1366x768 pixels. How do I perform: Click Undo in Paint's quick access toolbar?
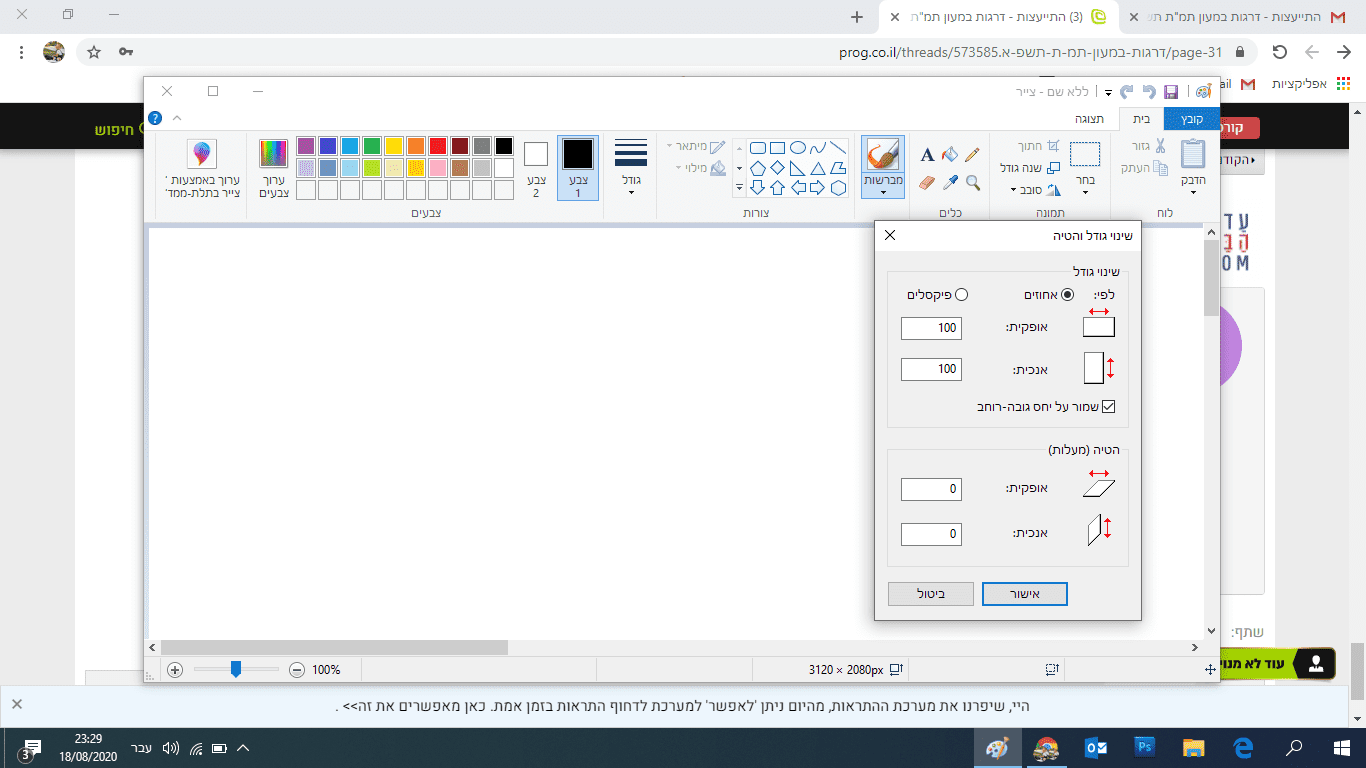click(x=1149, y=91)
